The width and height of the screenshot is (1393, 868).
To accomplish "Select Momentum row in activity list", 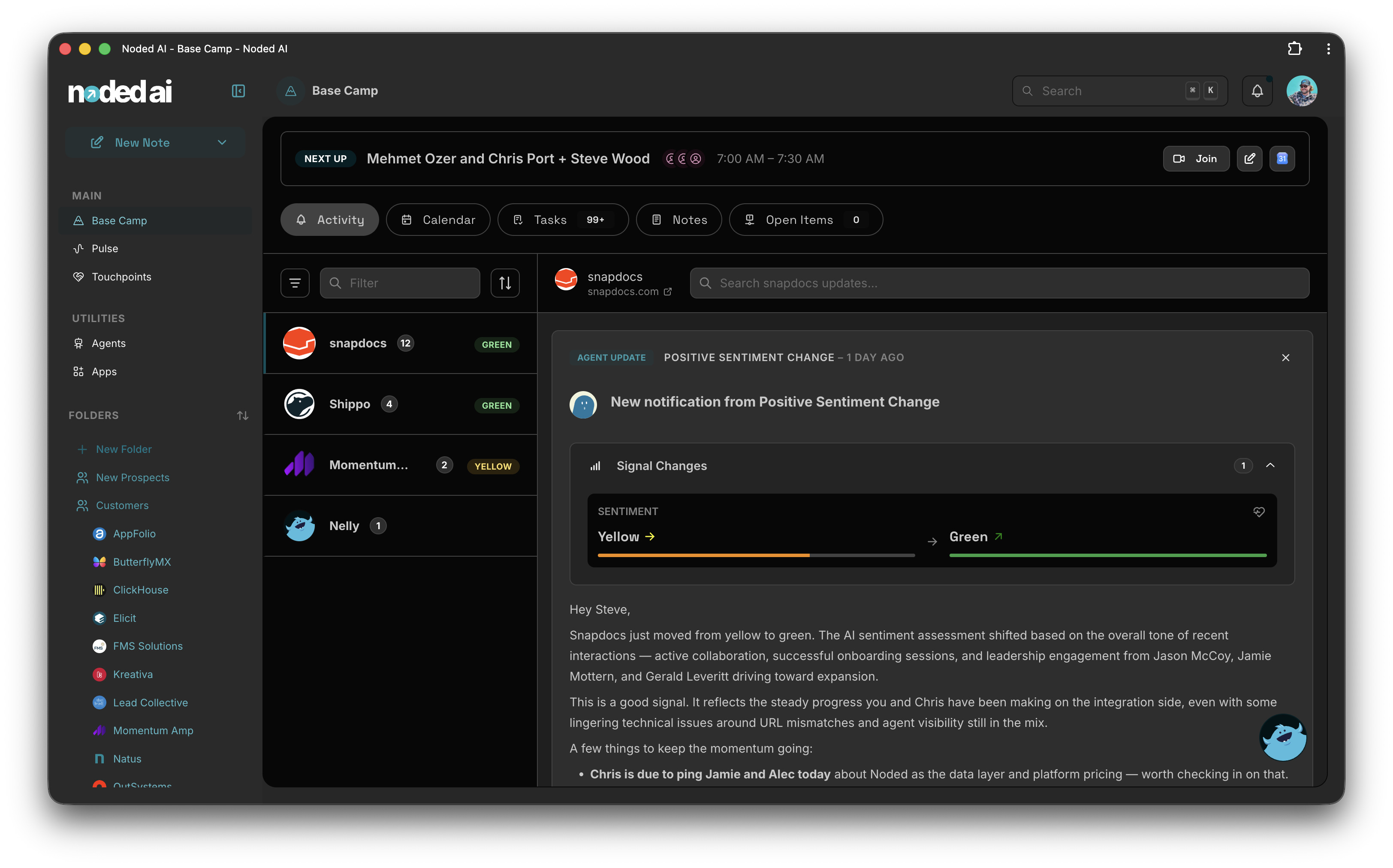I will (x=401, y=465).
